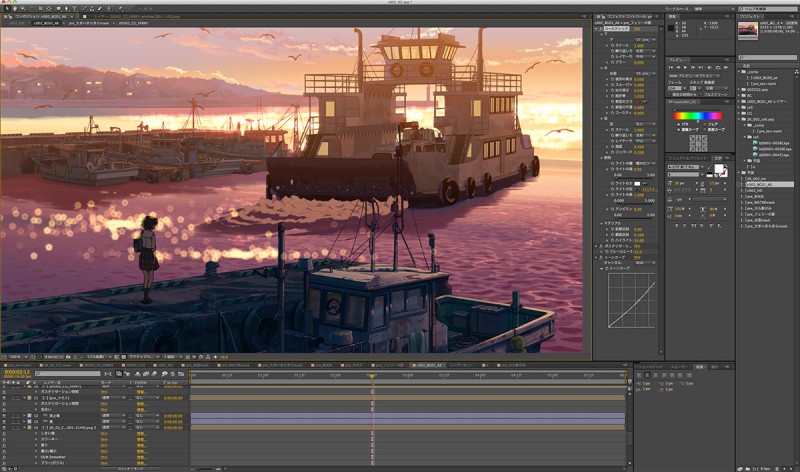
Task: Switch to pre_WATERmask timeline tab
Action: (x=236, y=365)
